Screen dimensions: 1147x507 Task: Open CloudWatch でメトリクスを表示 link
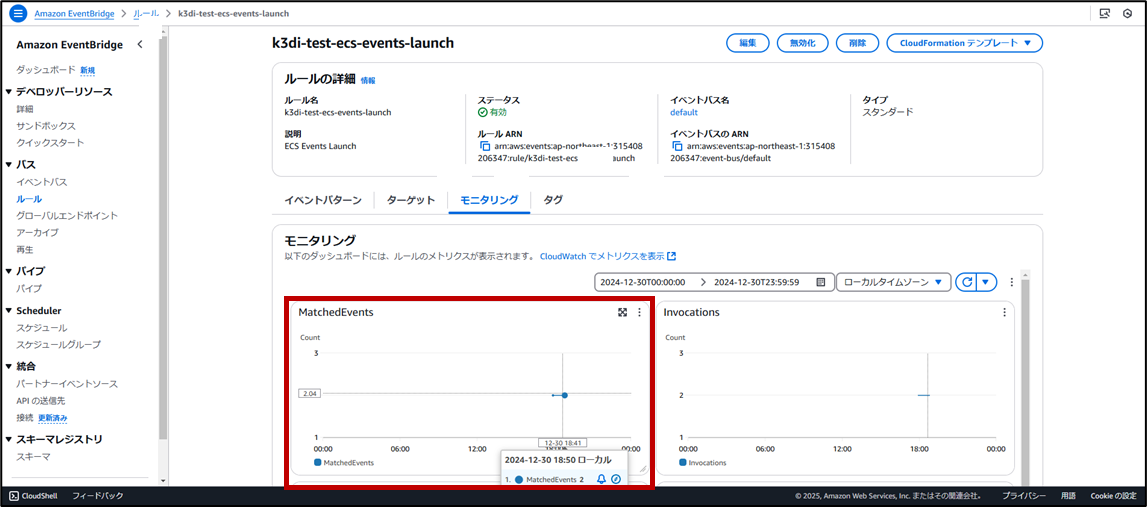(602, 257)
